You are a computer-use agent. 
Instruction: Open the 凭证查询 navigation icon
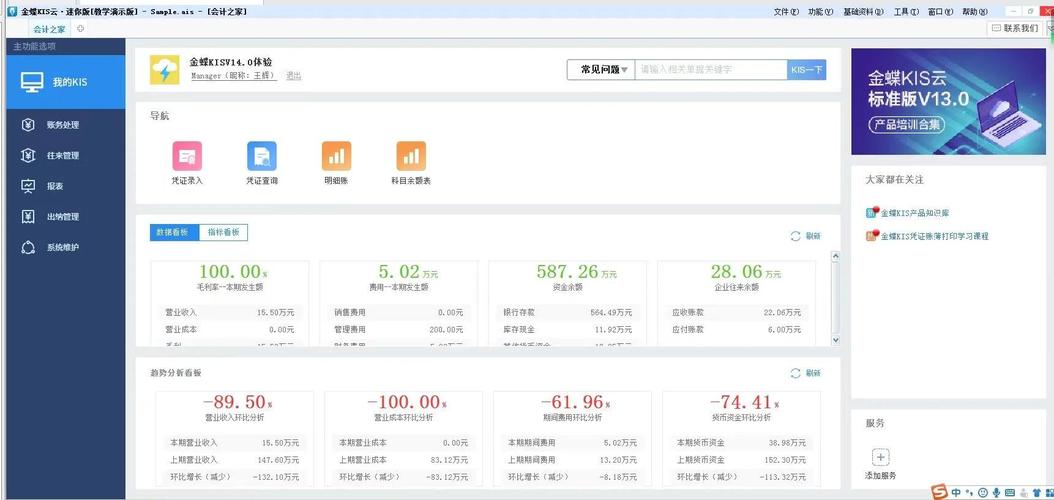(261, 156)
